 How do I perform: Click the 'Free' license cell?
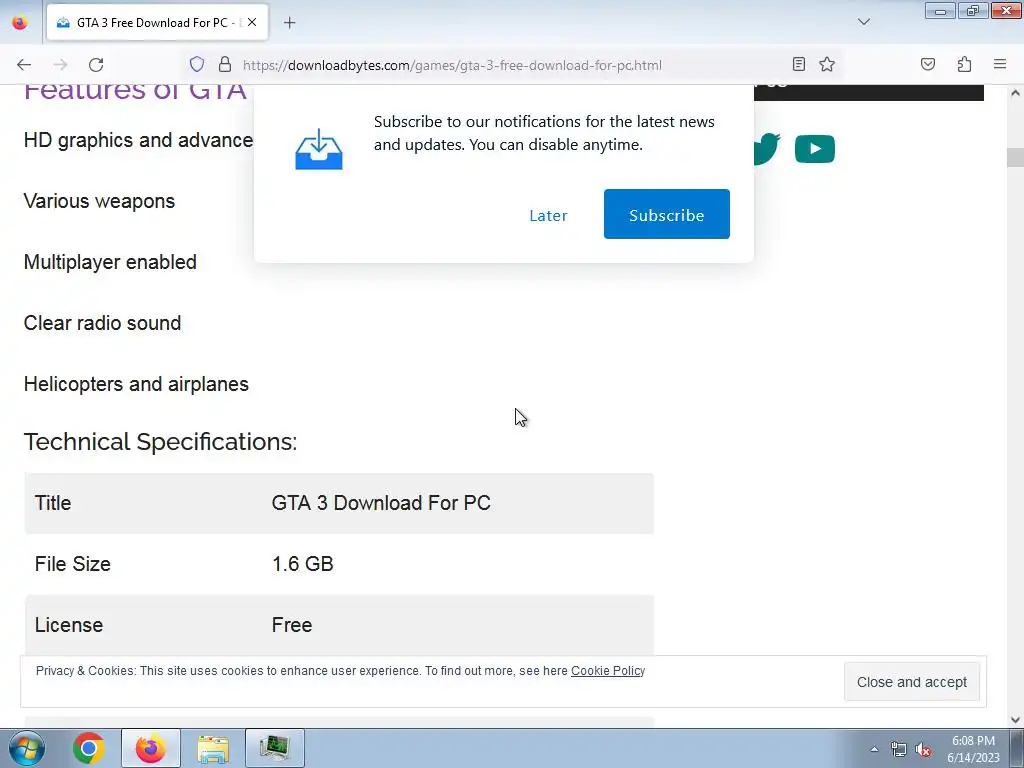[291, 625]
